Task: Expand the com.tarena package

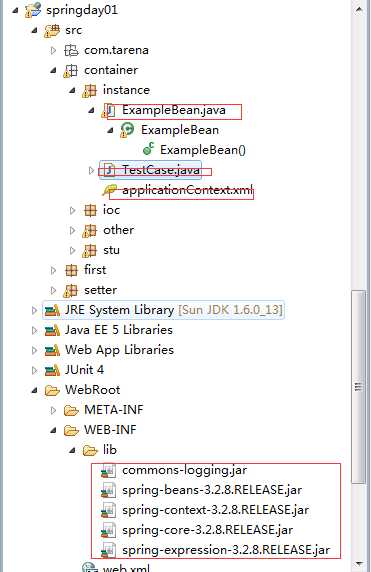Action: pyautogui.click(x=53, y=50)
